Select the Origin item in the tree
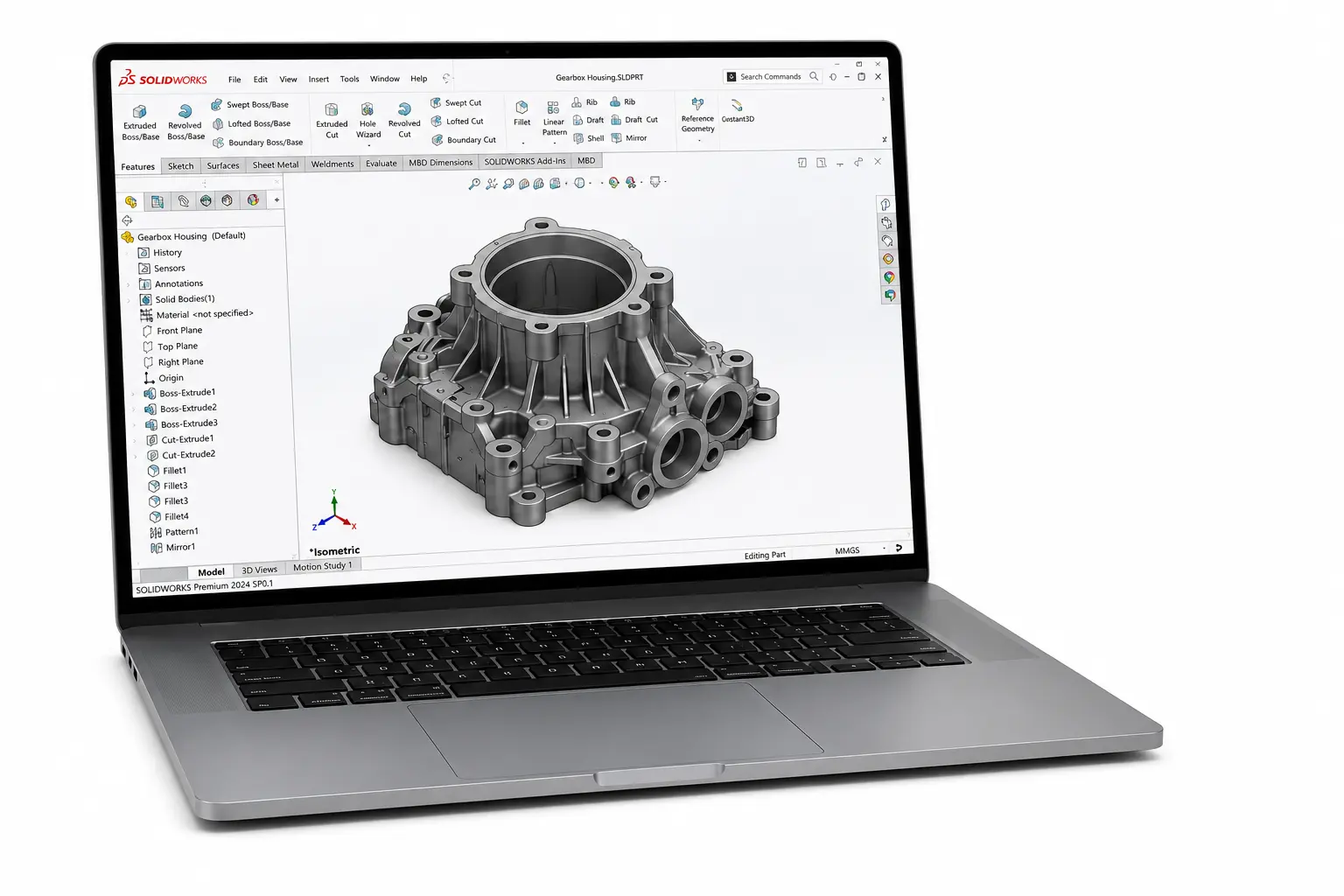The height and width of the screenshot is (896, 1344). [x=164, y=378]
